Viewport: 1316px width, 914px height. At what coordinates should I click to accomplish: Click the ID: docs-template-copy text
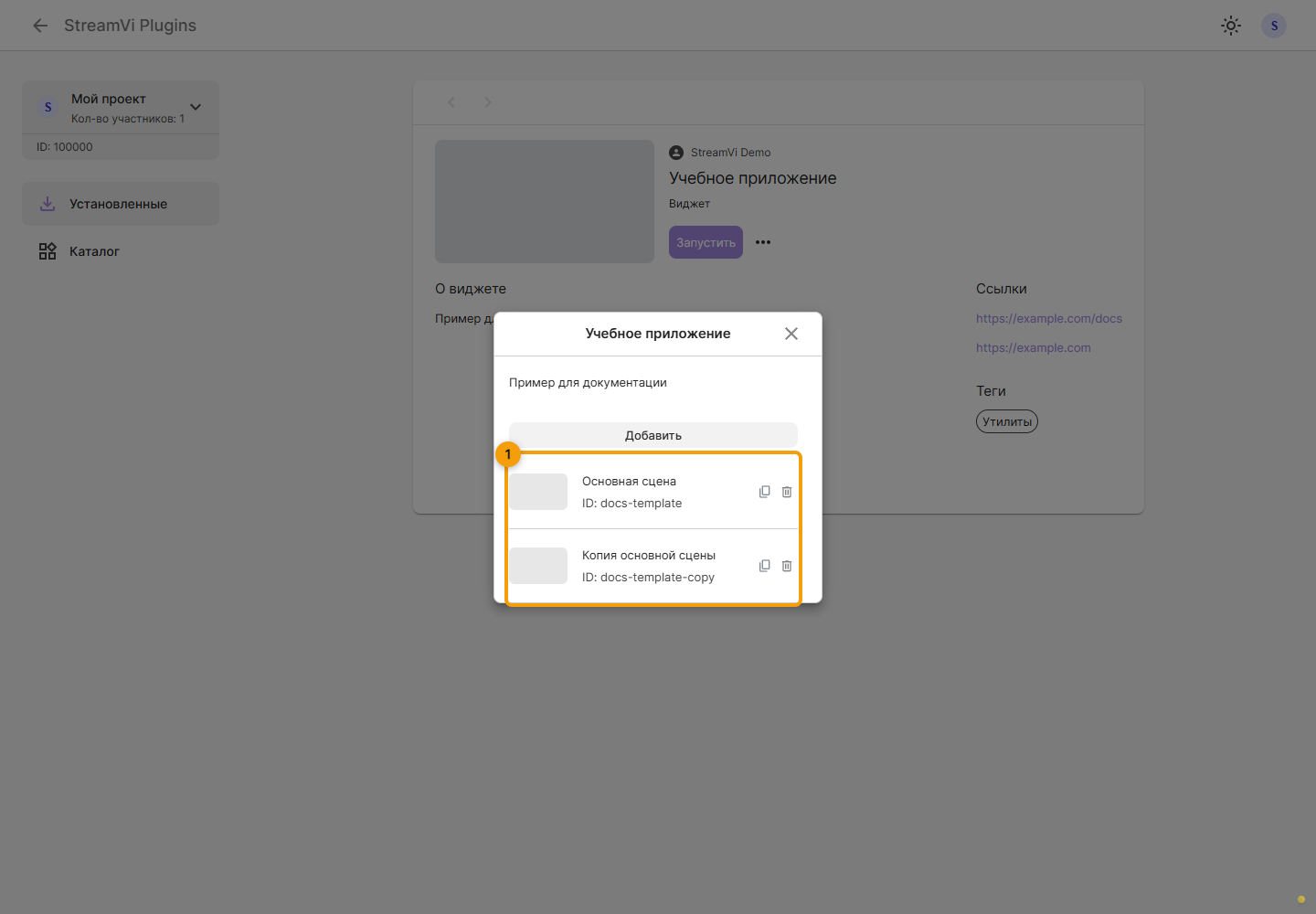tap(648, 578)
